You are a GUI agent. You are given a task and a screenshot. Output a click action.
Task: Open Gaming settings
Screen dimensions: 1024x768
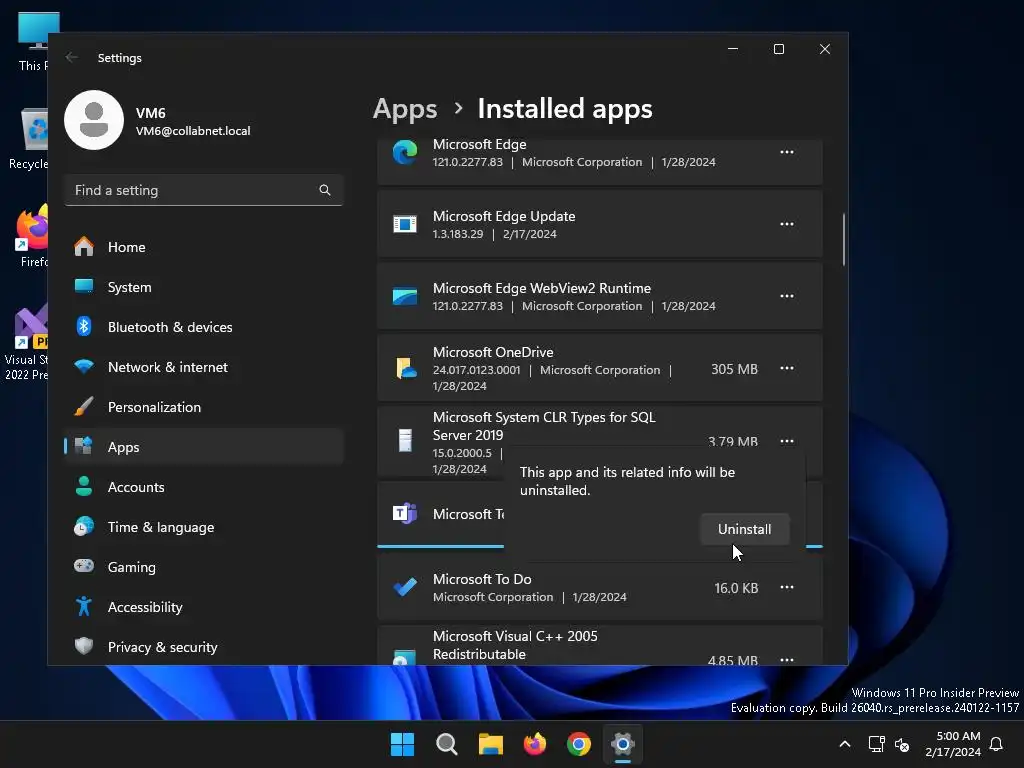click(204, 567)
